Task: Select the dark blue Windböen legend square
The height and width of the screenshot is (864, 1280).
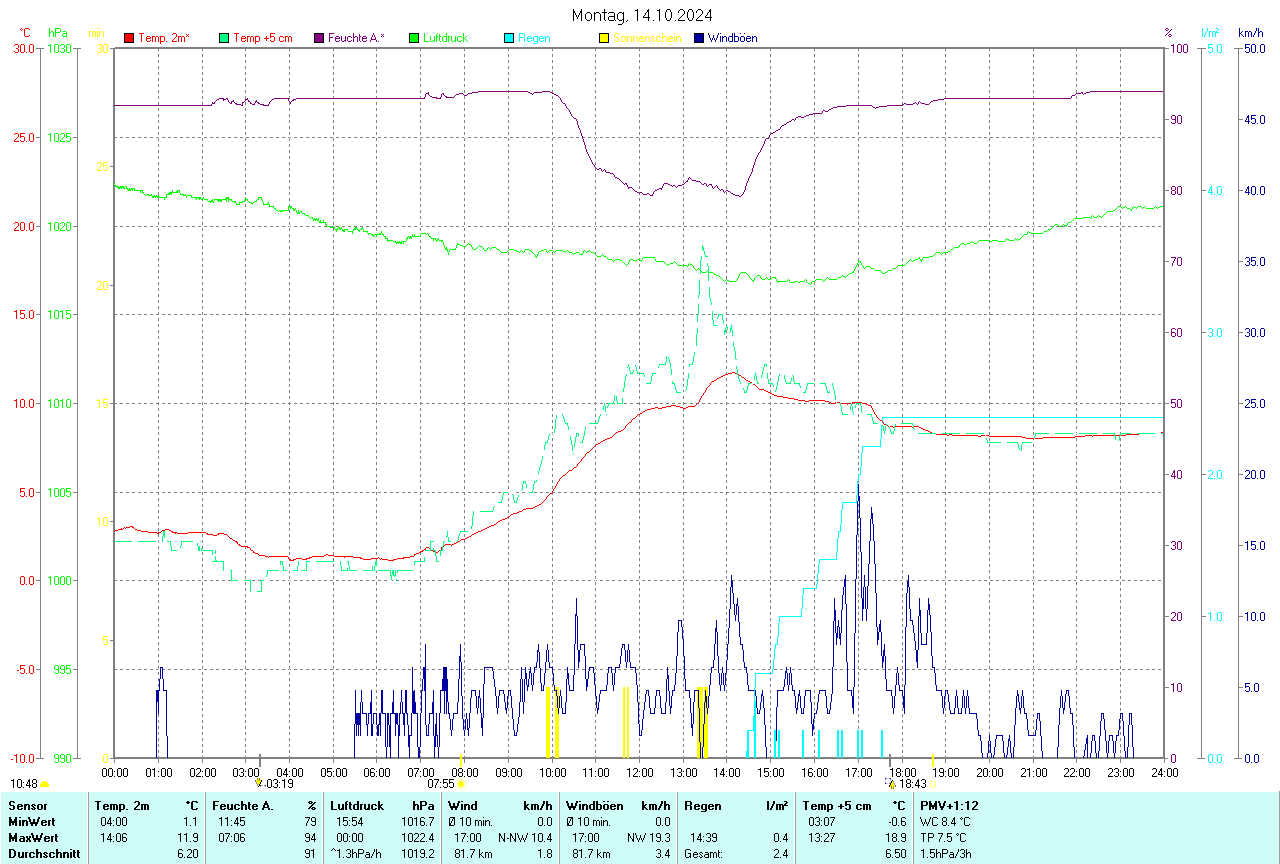Action: pos(699,38)
